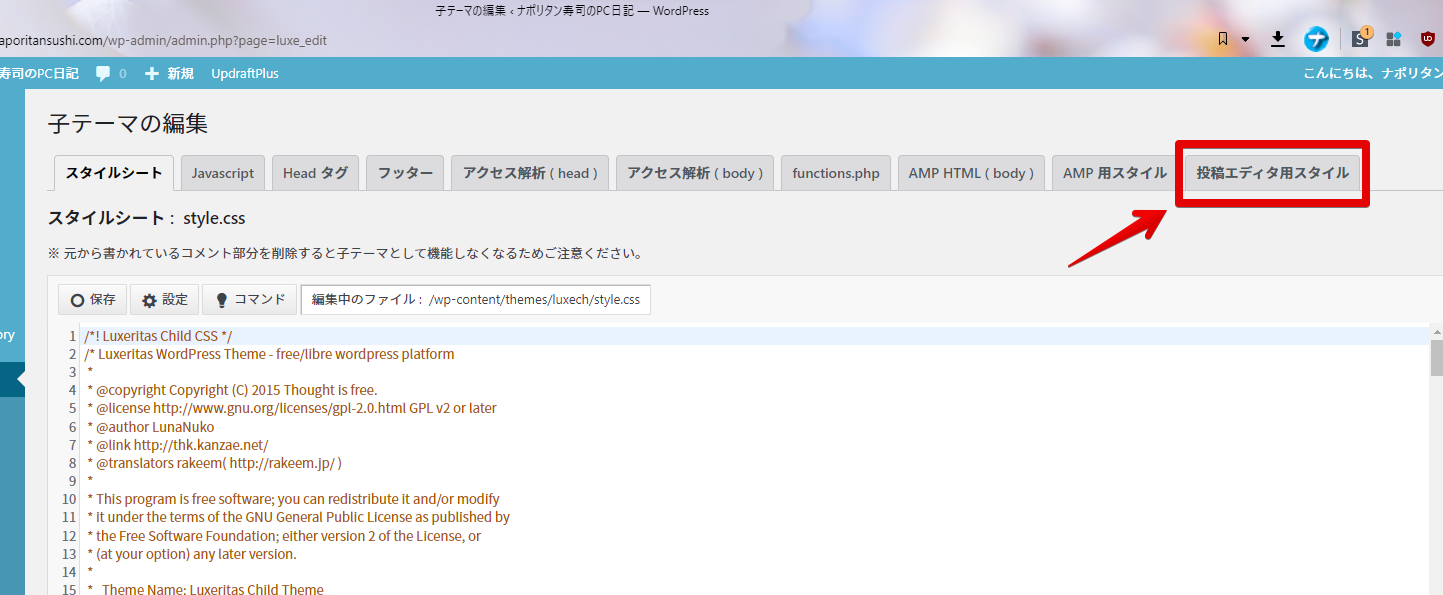Open the browser bookmark icon

1223,39
